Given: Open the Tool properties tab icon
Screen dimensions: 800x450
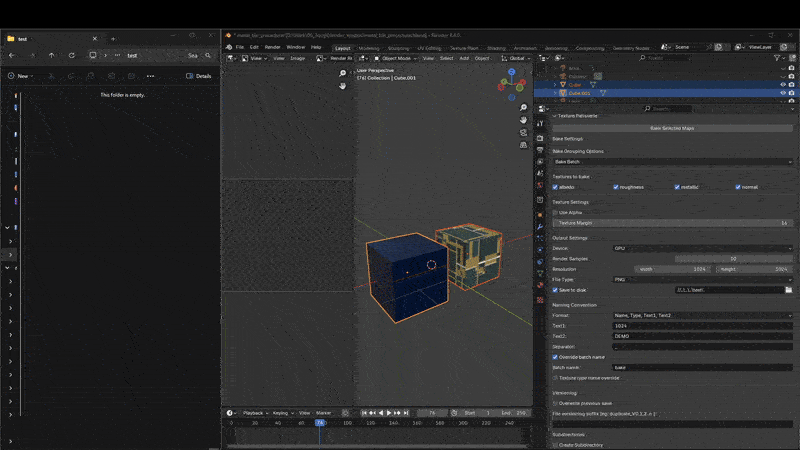Looking at the screenshot, I should pyautogui.click(x=540, y=124).
